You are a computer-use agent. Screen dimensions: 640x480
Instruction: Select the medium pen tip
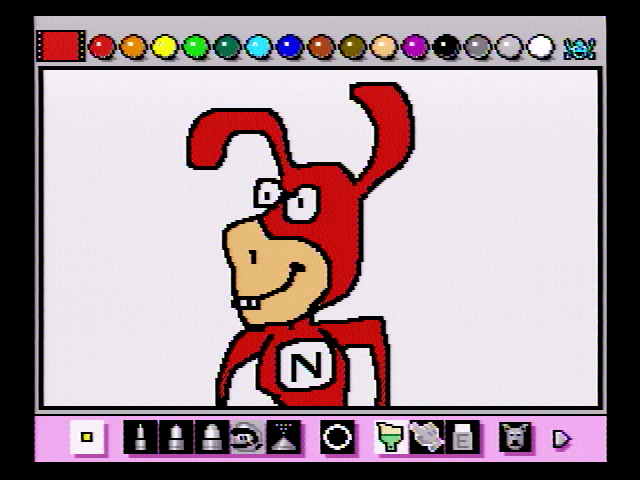[x=176, y=437]
